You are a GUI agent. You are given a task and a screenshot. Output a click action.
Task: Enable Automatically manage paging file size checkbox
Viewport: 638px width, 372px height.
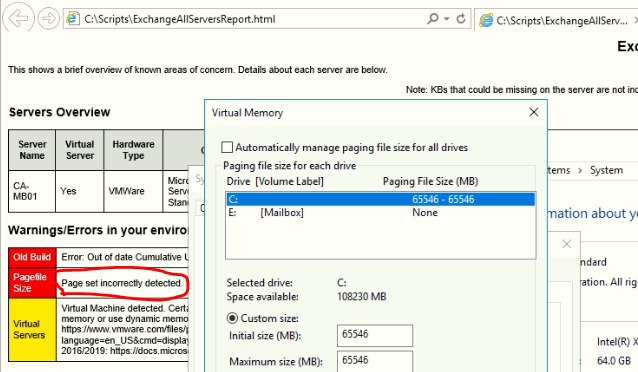tap(227, 147)
